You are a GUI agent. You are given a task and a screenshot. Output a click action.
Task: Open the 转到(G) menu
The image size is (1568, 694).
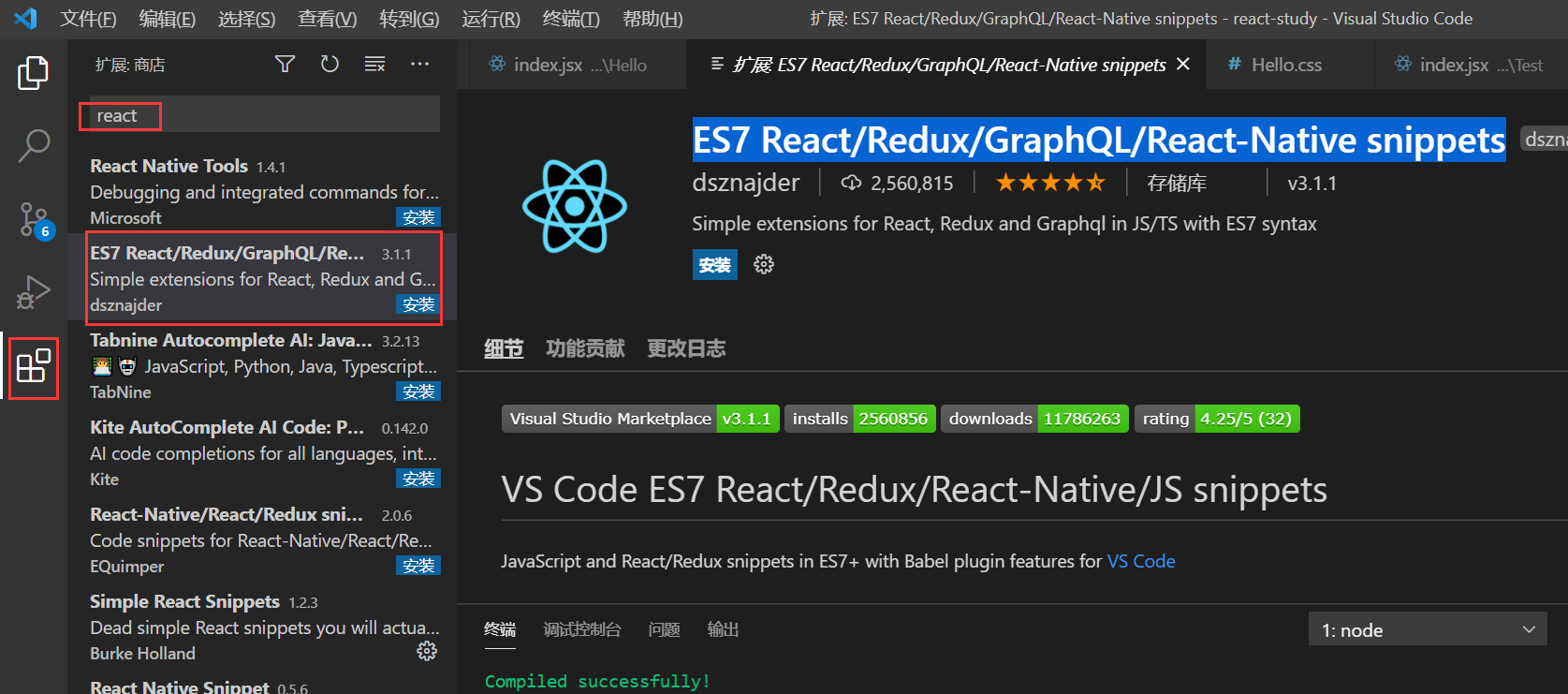[x=409, y=19]
